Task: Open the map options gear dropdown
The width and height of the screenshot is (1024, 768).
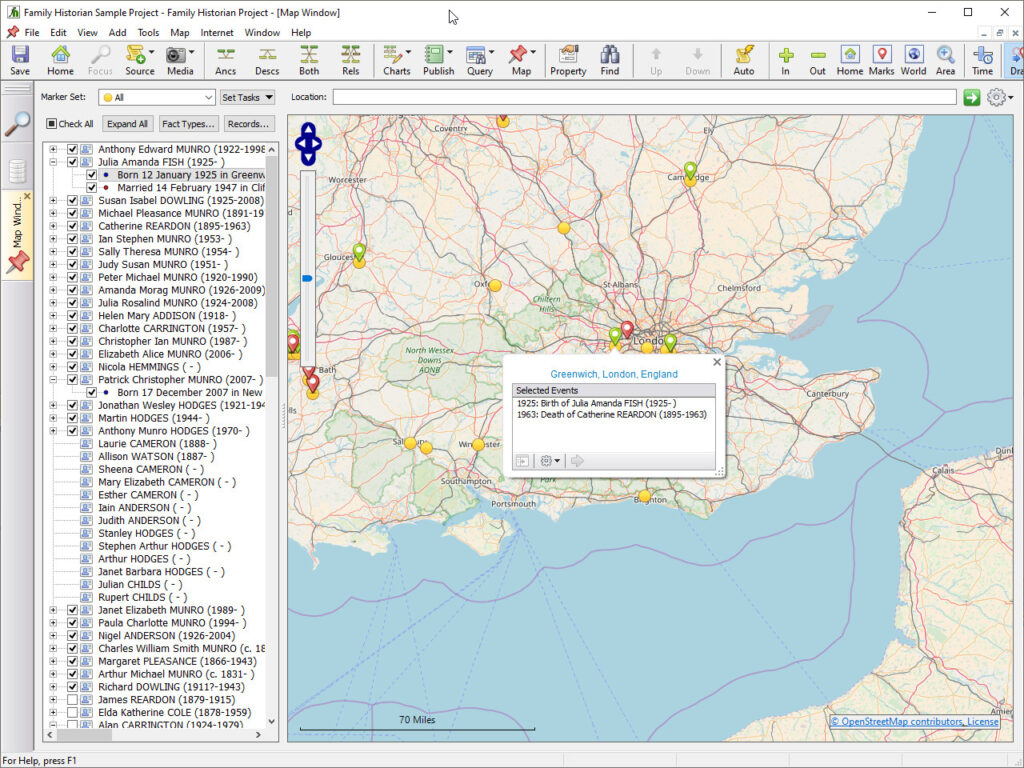Action: (1000, 97)
